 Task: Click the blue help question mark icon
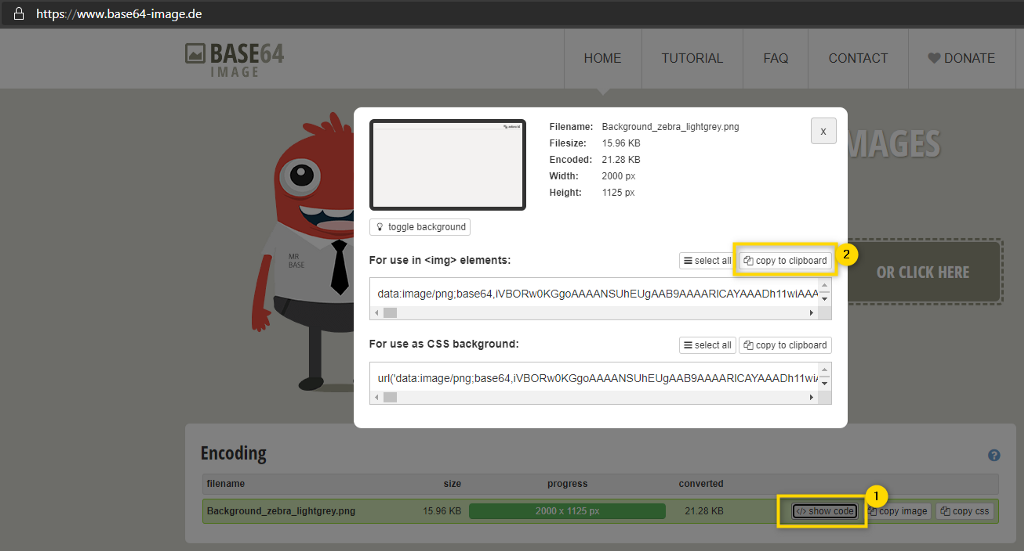click(994, 455)
